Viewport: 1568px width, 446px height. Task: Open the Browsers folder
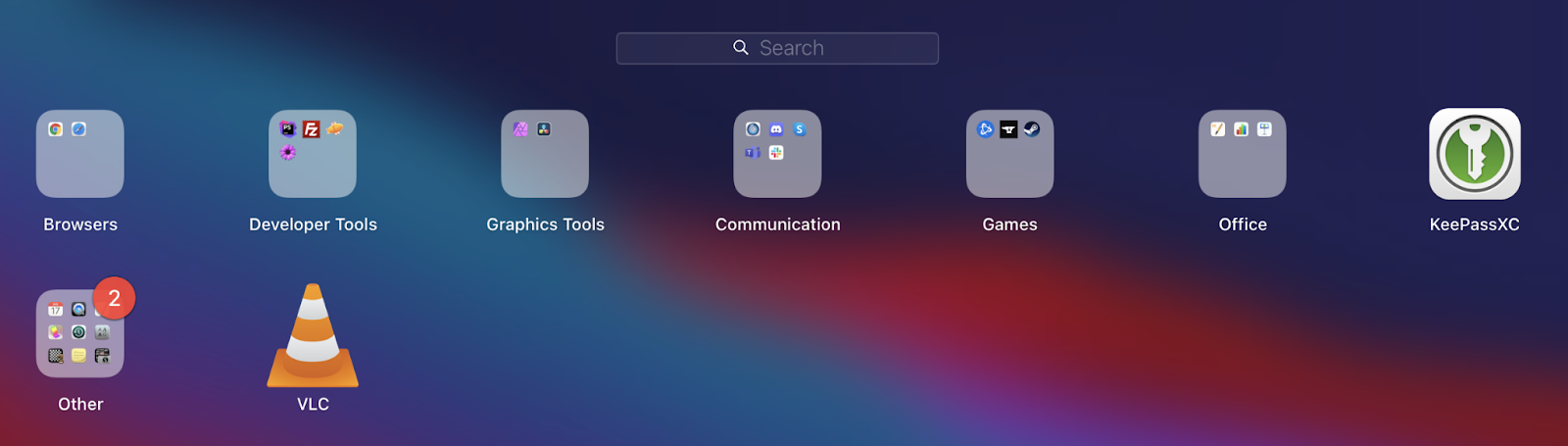coord(80,154)
